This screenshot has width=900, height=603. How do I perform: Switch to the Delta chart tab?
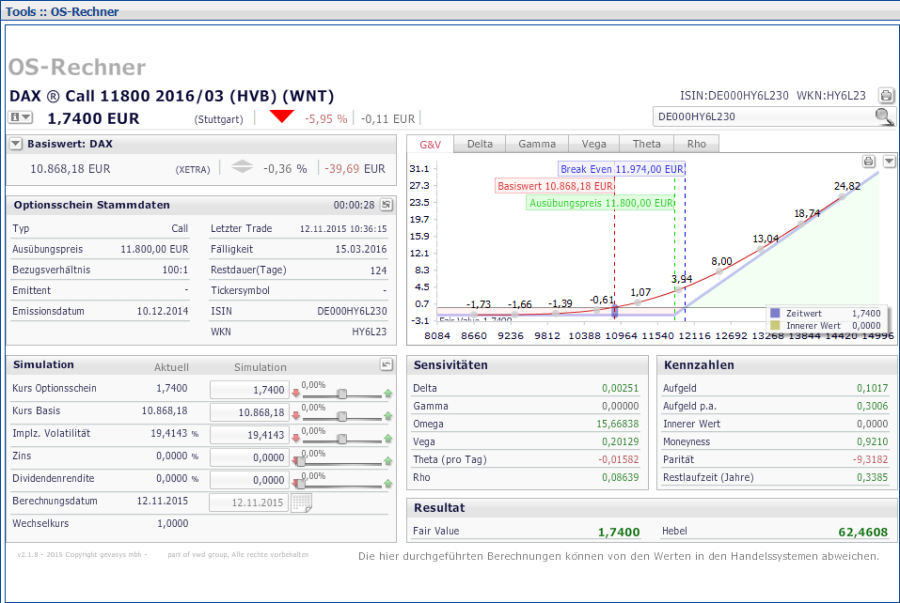(480, 144)
